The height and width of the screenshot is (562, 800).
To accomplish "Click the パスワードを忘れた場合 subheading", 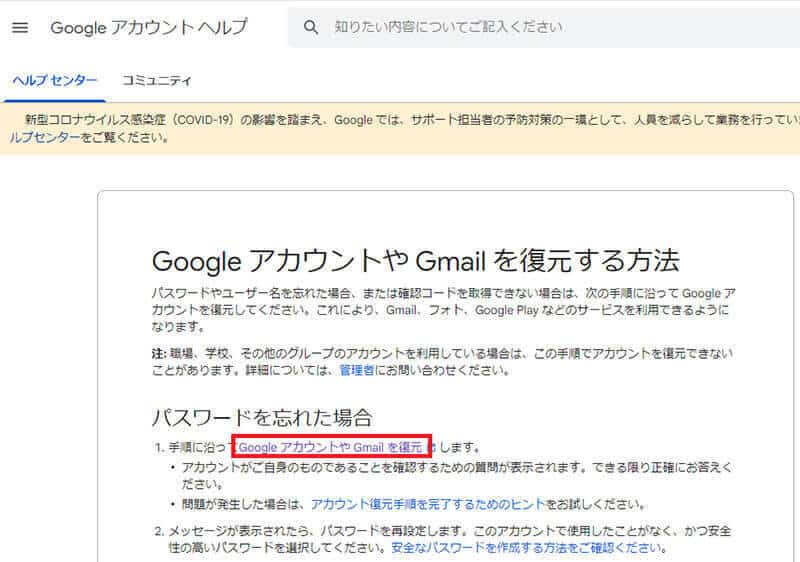I will tap(262, 417).
